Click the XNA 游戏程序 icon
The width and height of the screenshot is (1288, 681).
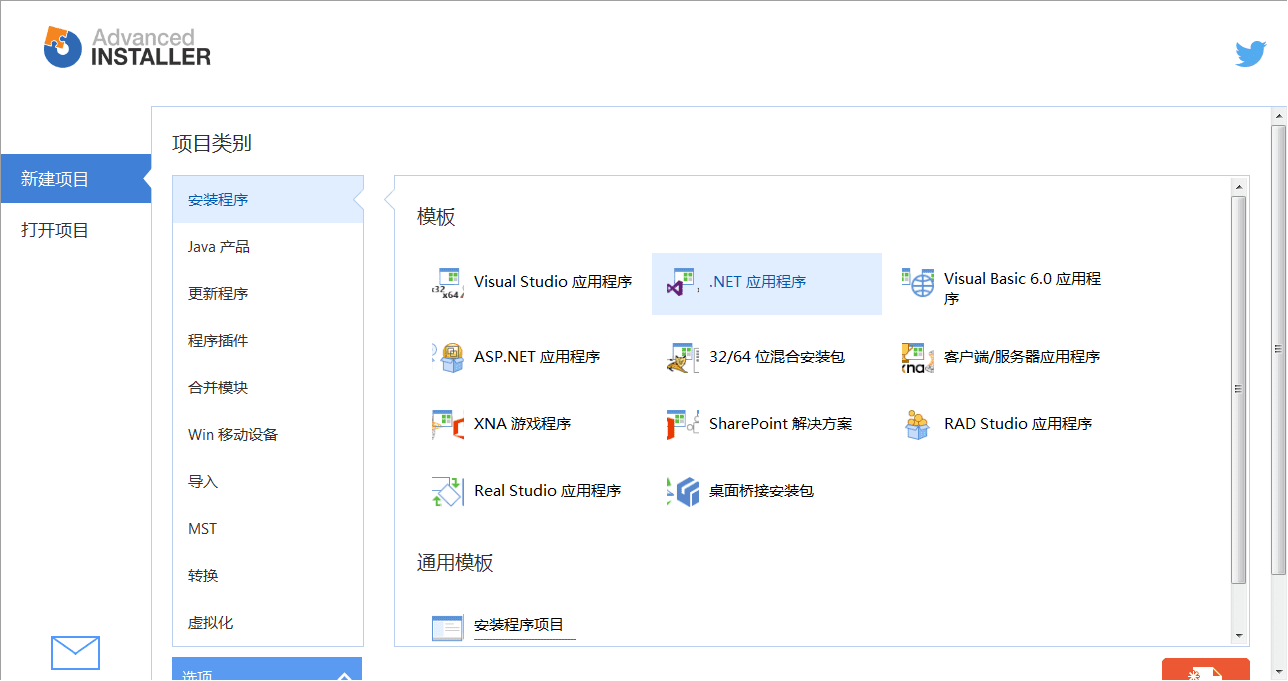(x=448, y=424)
